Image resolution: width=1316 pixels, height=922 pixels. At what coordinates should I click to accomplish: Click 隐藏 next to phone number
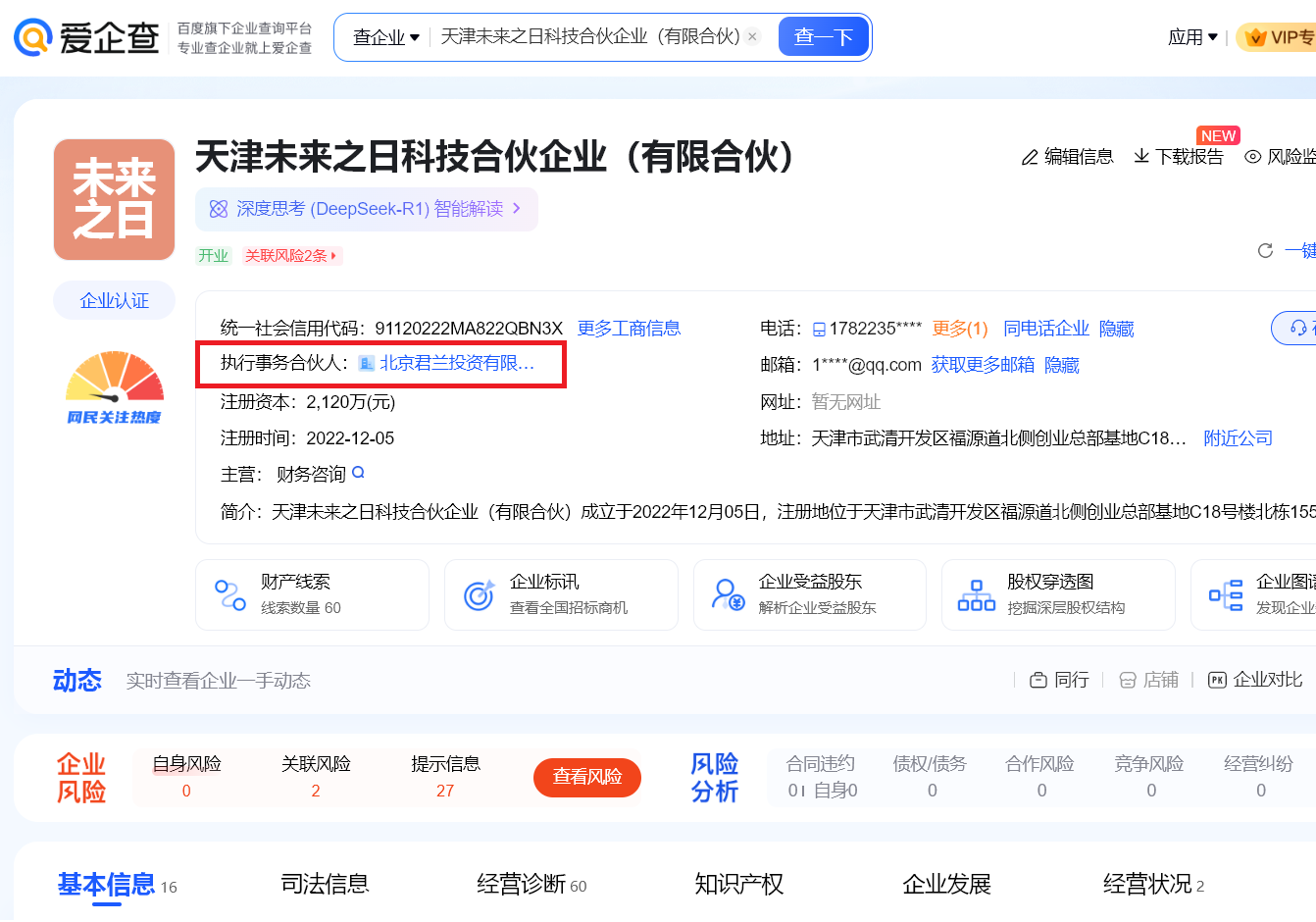pyautogui.click(x=1116, y=329)
